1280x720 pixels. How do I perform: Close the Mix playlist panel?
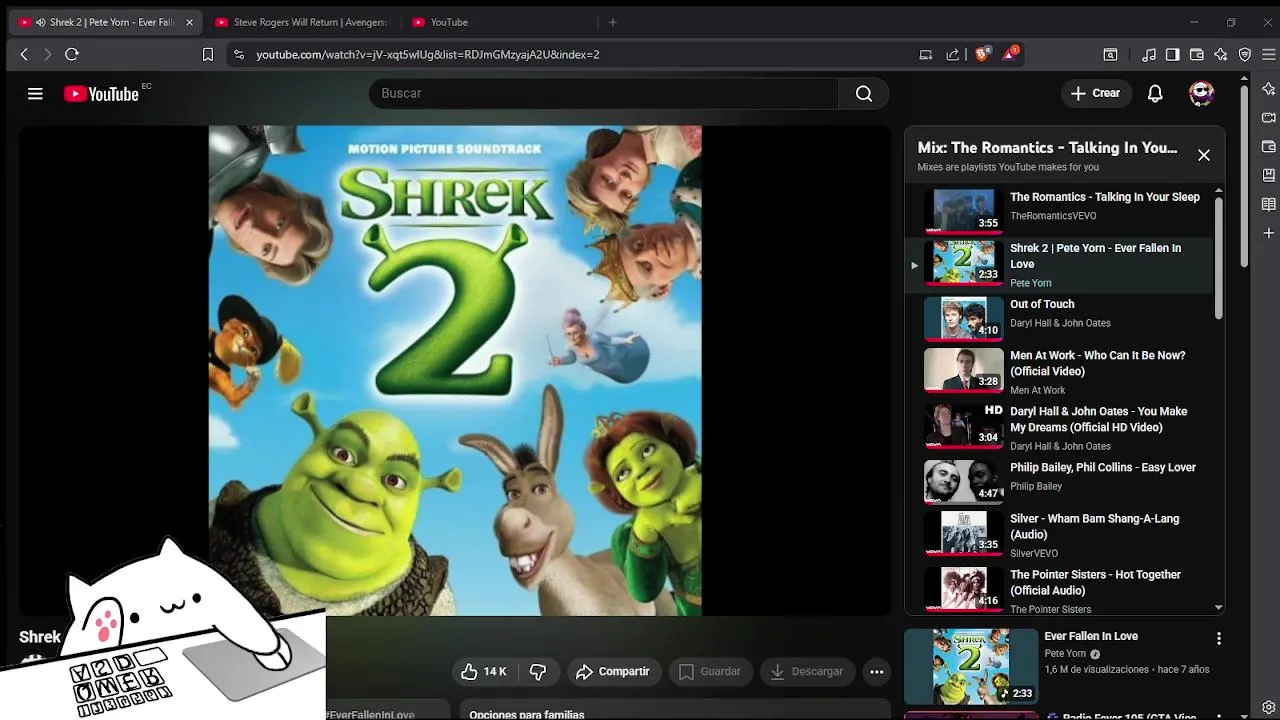pyautogui.click(x=1204, y=155)
